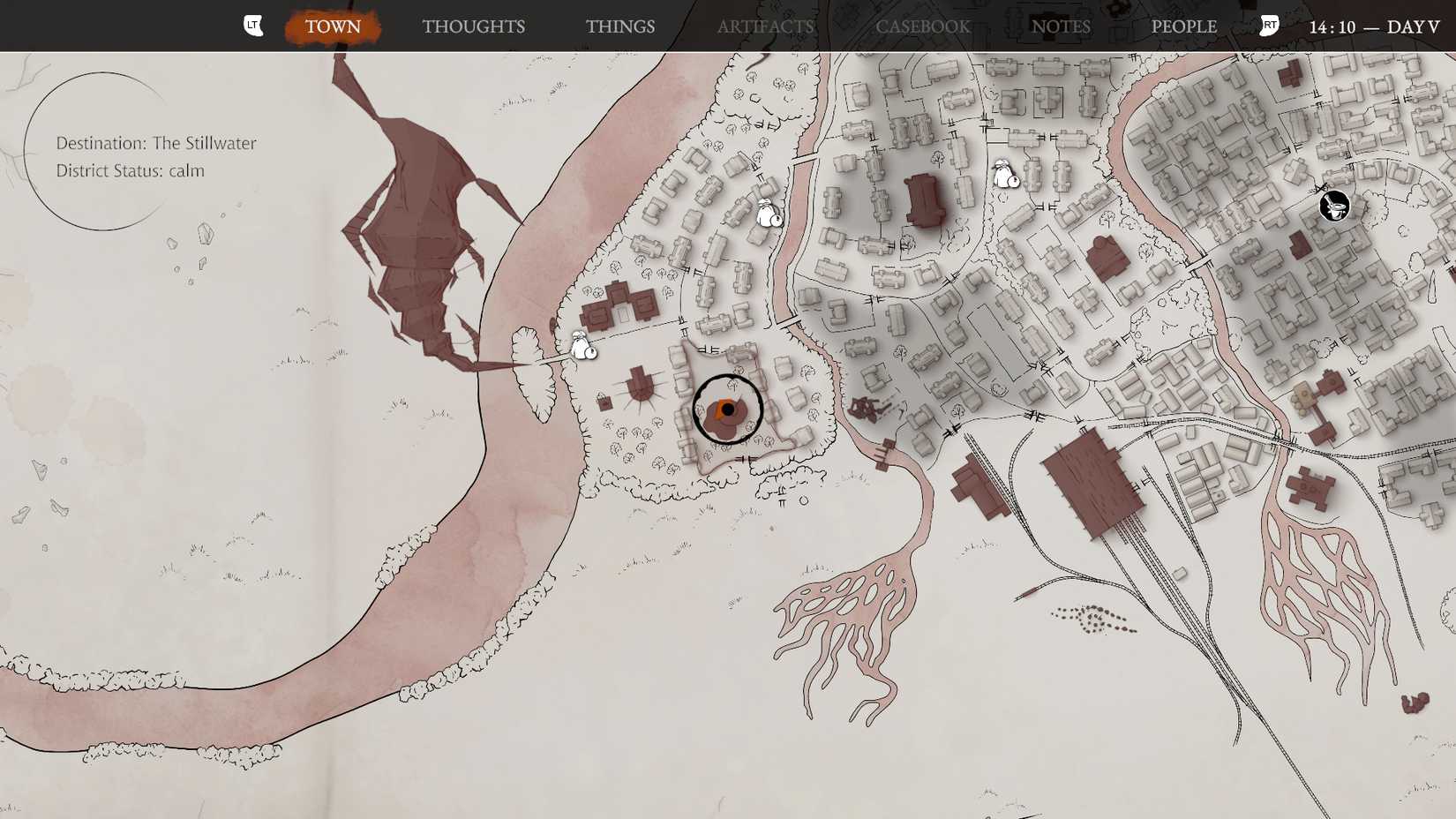1456x819 pixels.
Task: Click the RT shoulder button icon
Action: click(x=1268, y=27)
